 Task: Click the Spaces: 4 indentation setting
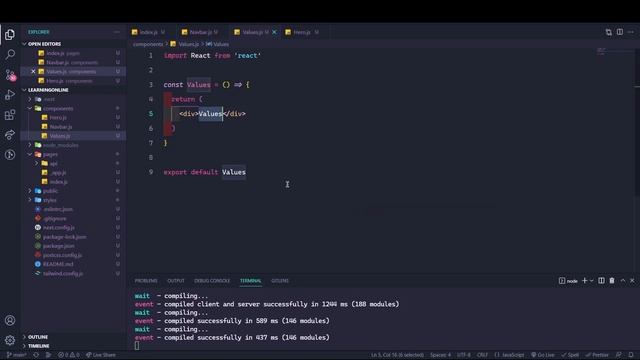click(440, 355)
